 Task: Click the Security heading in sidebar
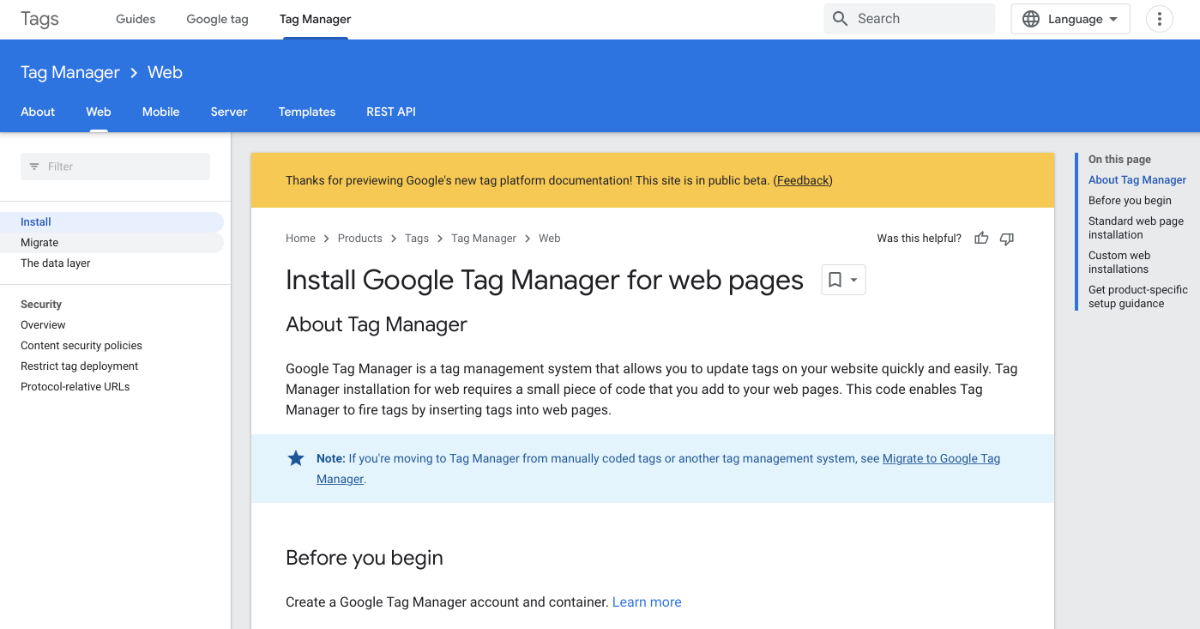click(x=41, y=304)
